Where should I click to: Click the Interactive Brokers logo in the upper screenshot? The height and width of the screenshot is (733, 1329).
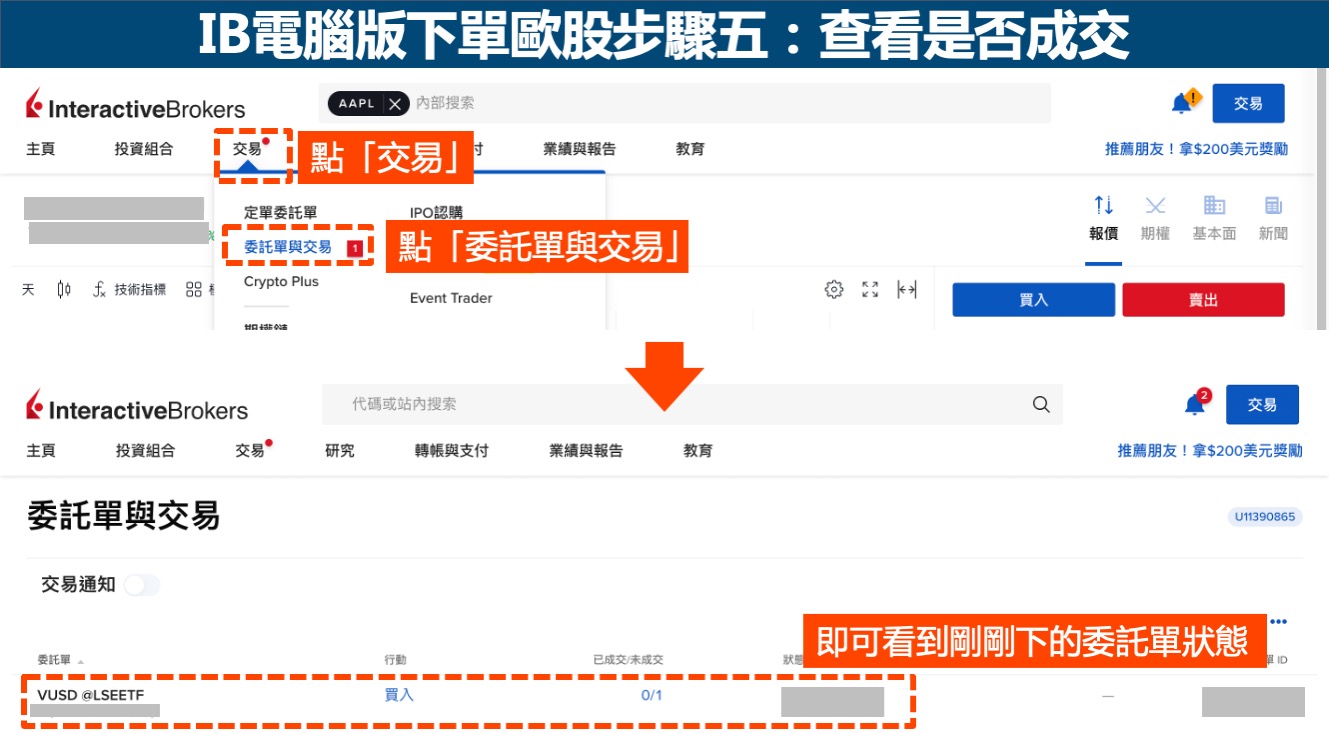coord(135,105)
